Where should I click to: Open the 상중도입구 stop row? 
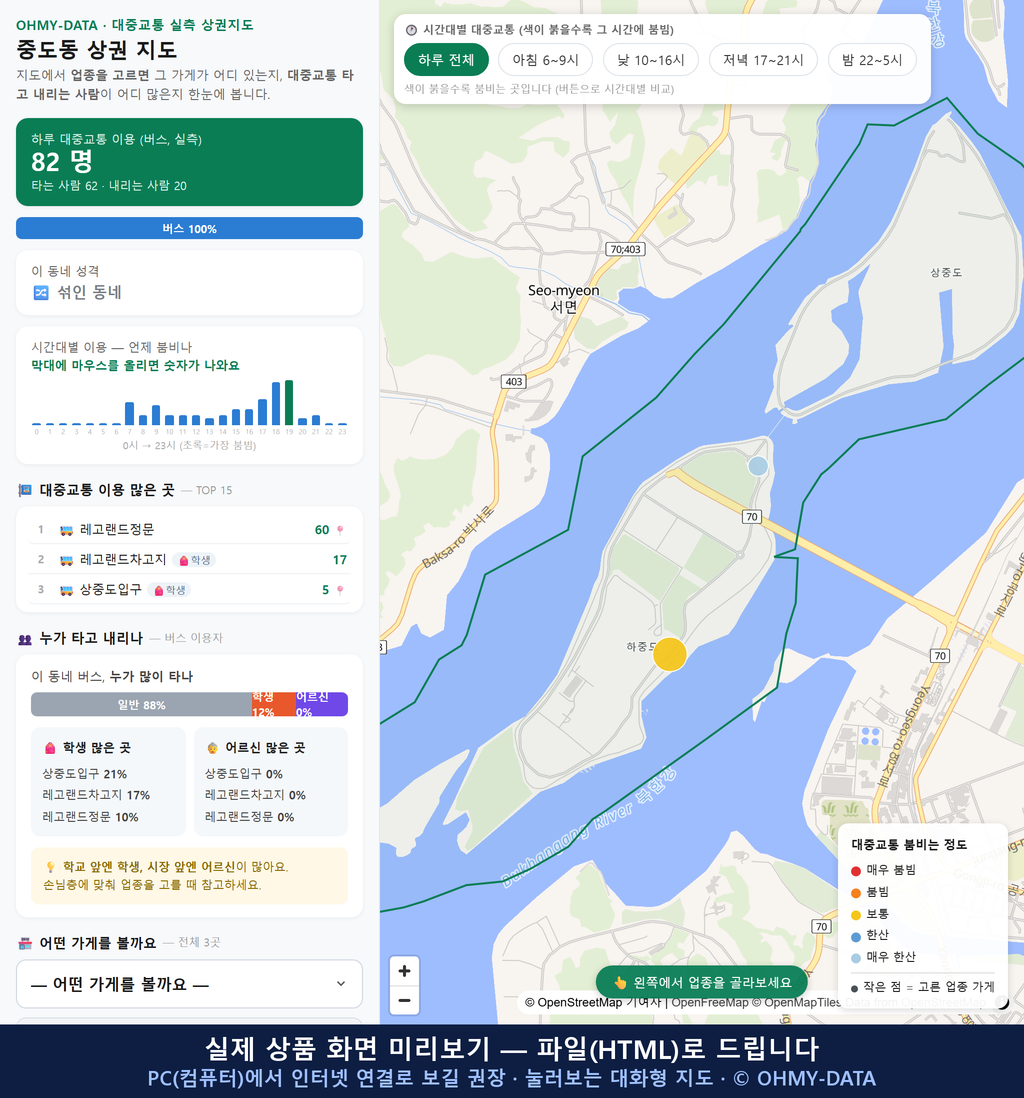(189, 590)
